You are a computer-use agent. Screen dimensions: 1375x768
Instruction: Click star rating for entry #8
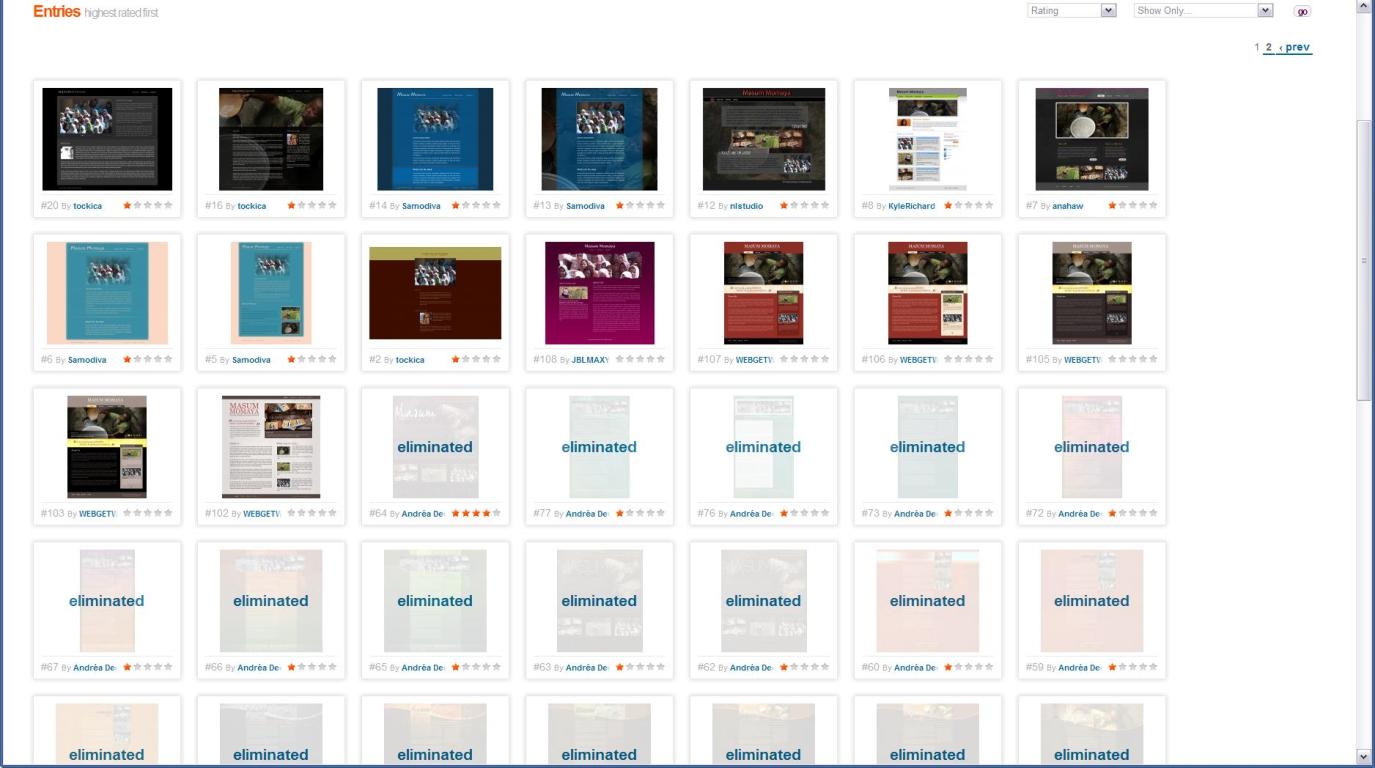968,205
